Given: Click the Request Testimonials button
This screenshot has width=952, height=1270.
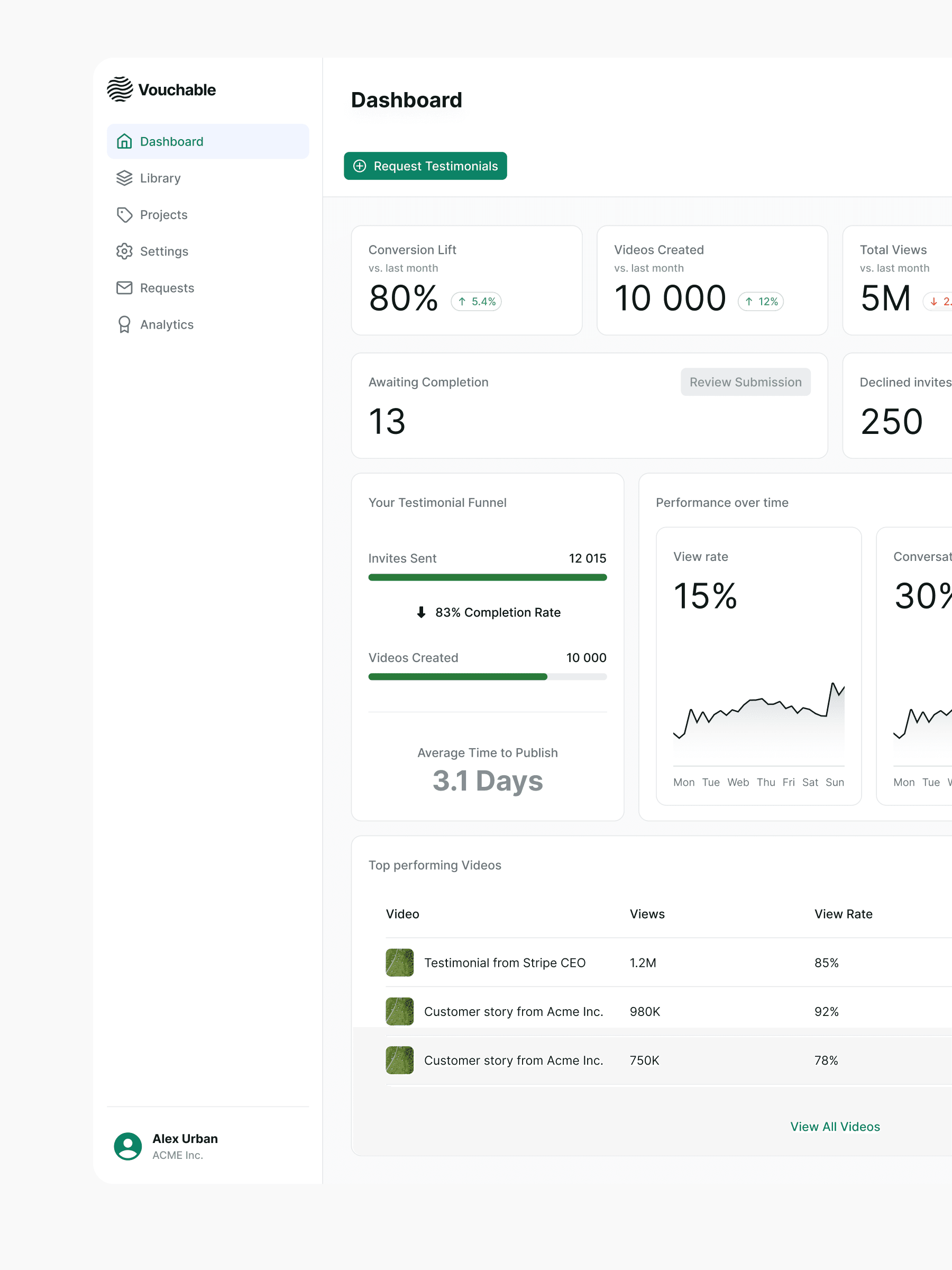Looking at the screenshot, I should point(425,166).
